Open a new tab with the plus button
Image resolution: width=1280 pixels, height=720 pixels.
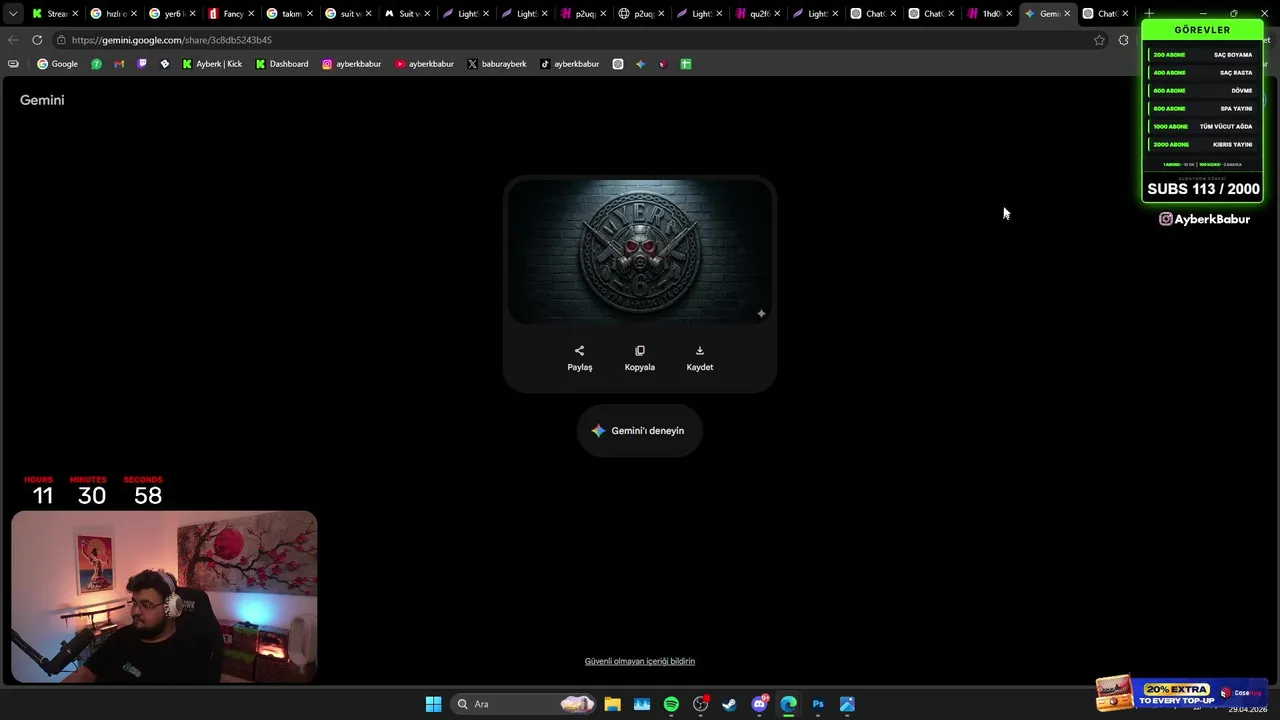coord(1149,14)
